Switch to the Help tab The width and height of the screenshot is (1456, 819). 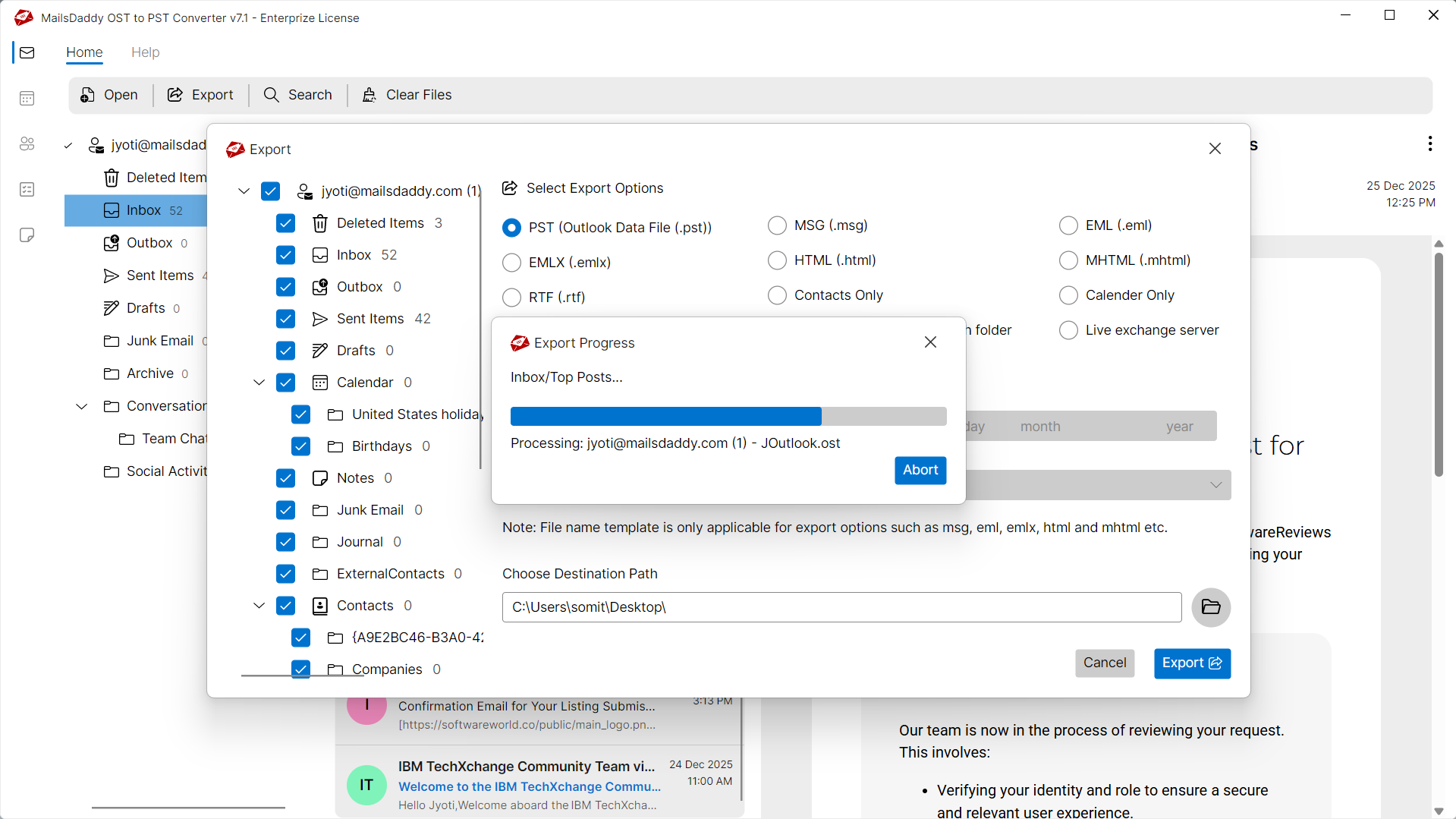click(x=145, y=52)
